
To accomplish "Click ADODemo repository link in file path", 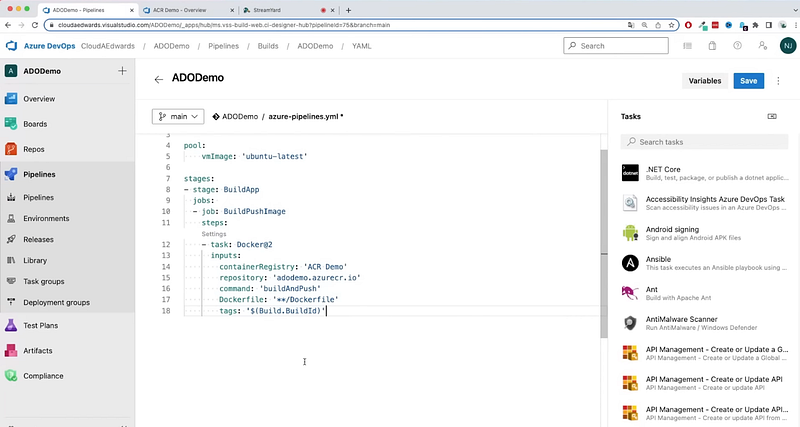I will (x=240, y=116).
